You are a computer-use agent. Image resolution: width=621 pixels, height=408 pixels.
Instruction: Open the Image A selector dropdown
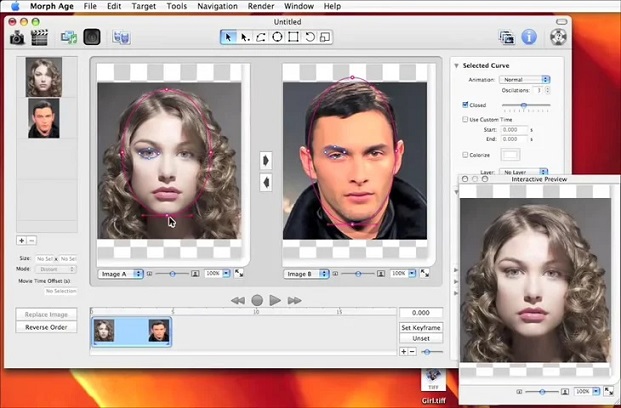click(120, 274)
